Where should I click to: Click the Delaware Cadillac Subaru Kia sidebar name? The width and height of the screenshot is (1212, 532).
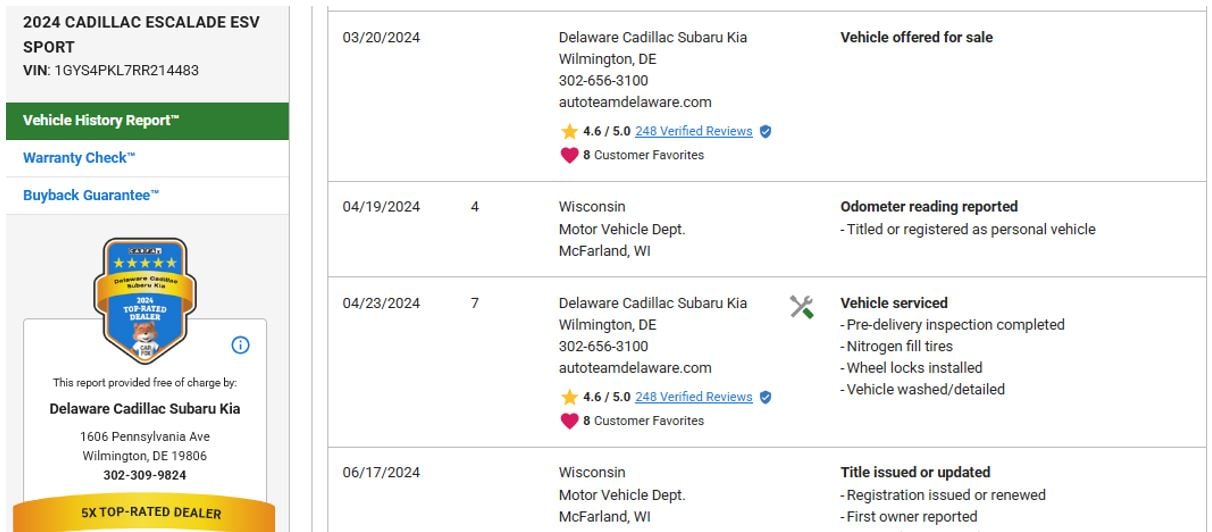(x=145, y=408)
